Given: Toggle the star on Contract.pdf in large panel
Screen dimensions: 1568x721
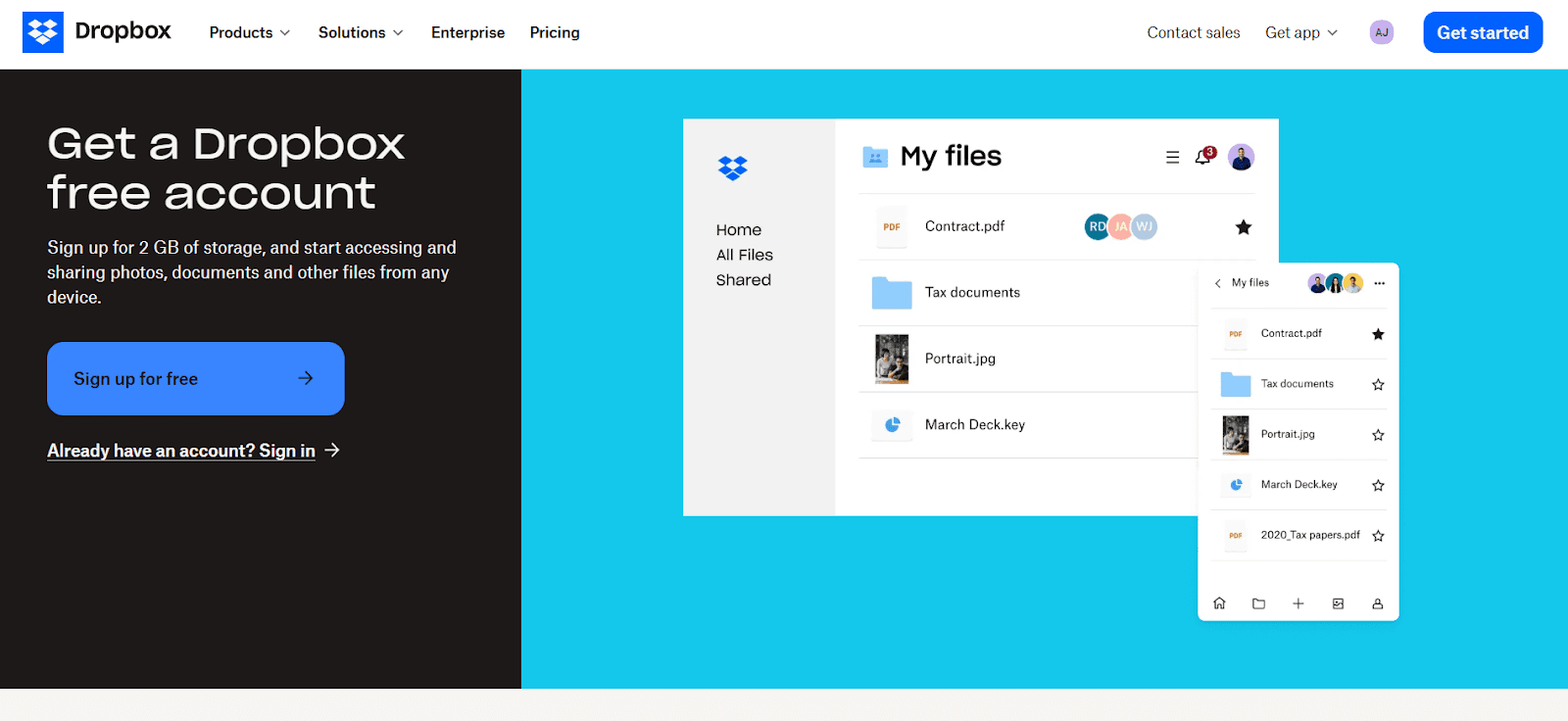Looking at the screenshot, I should 1244,227.
